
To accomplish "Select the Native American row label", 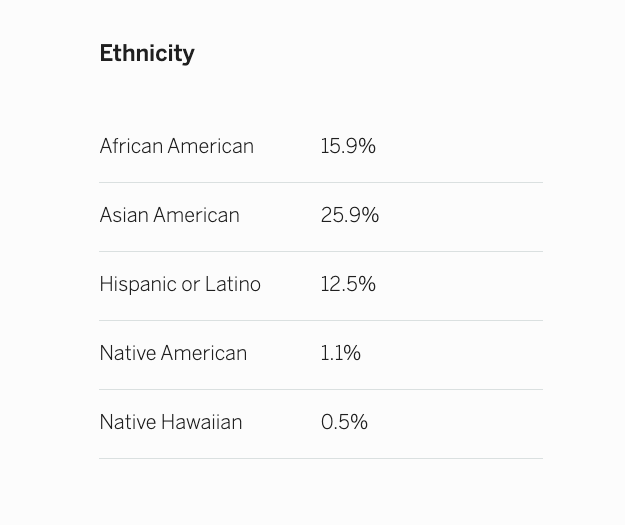I will click(x=173, y=354).
